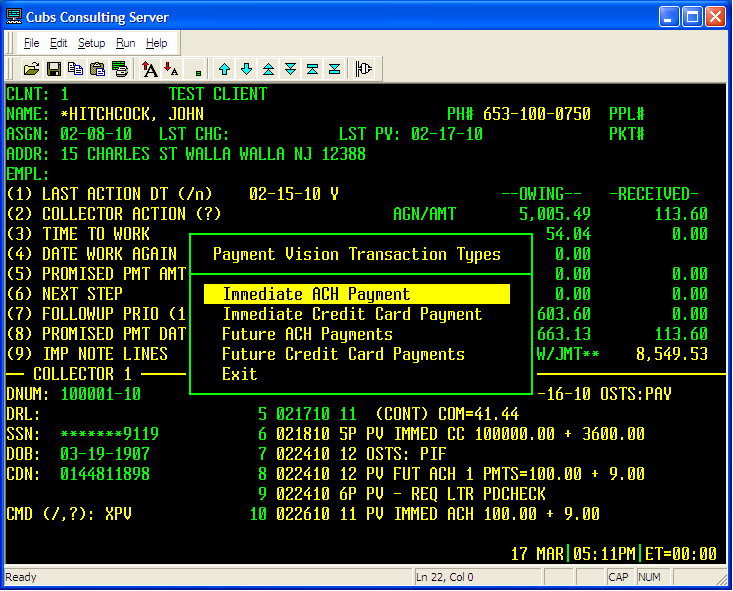Click the CMD input field showing XPV
This screenshot has width=733, height=591.
coord(118,514)
